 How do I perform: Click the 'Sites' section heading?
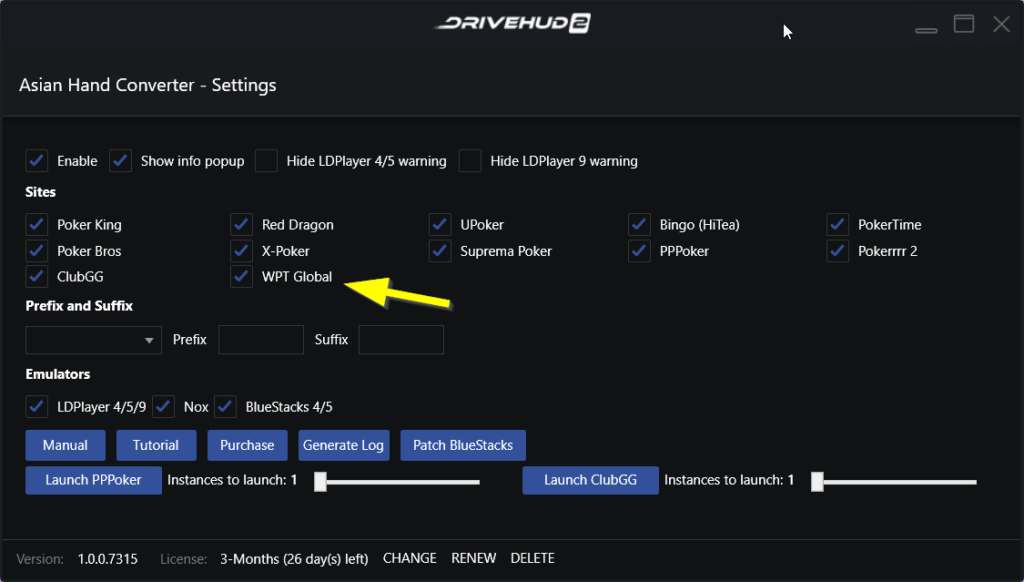coord(40,192)
